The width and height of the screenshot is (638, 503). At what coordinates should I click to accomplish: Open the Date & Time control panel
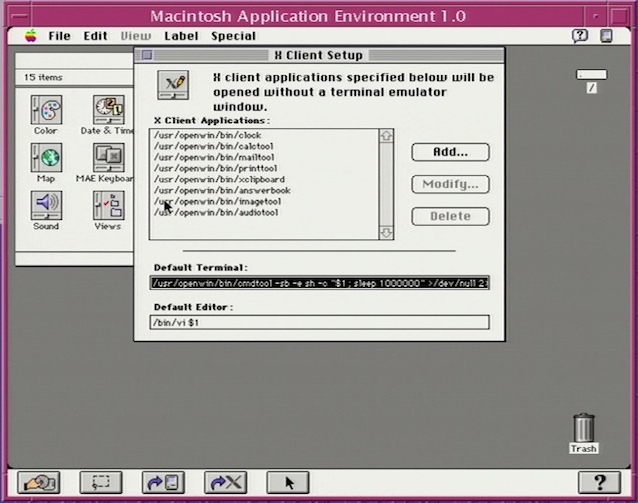(108, 110)
